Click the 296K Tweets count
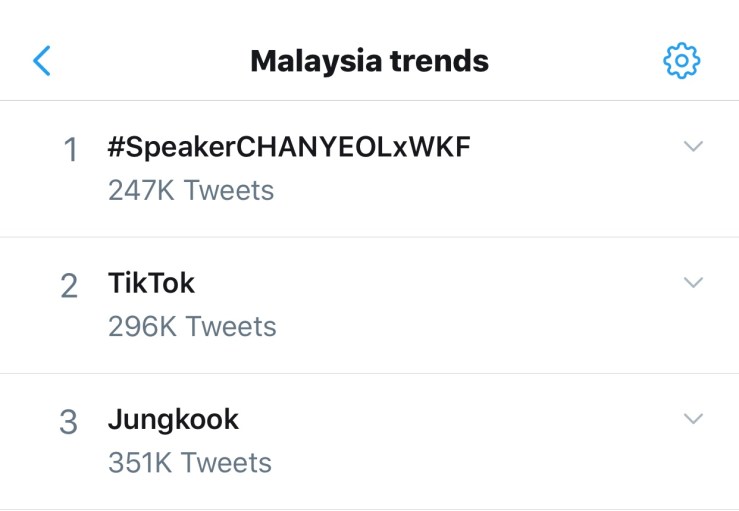 192,326
